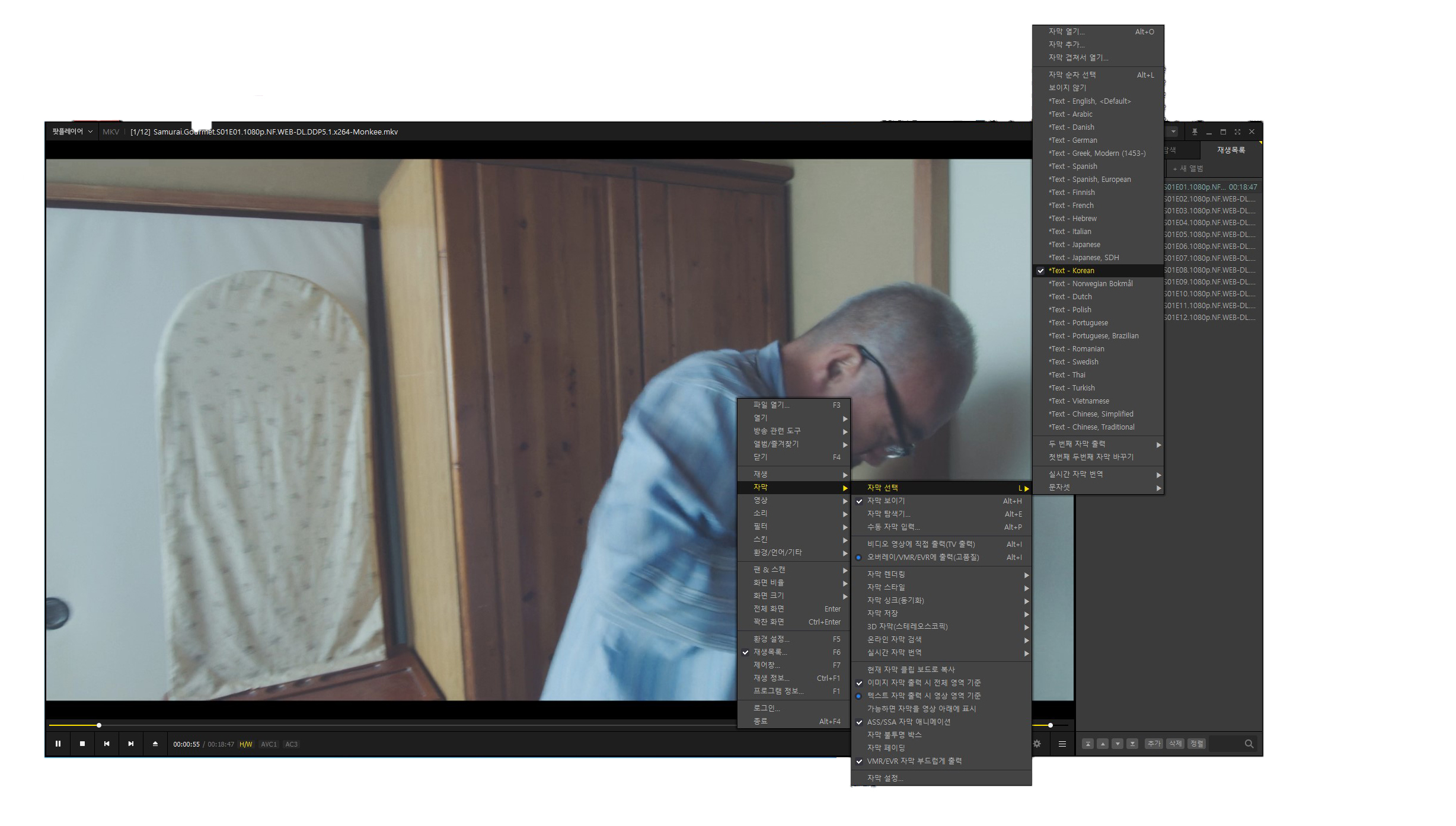Enable 자막 불투명 박스 option
Image resolution: width=1456 pixels, height=826 pixels.
click(941, 735)
